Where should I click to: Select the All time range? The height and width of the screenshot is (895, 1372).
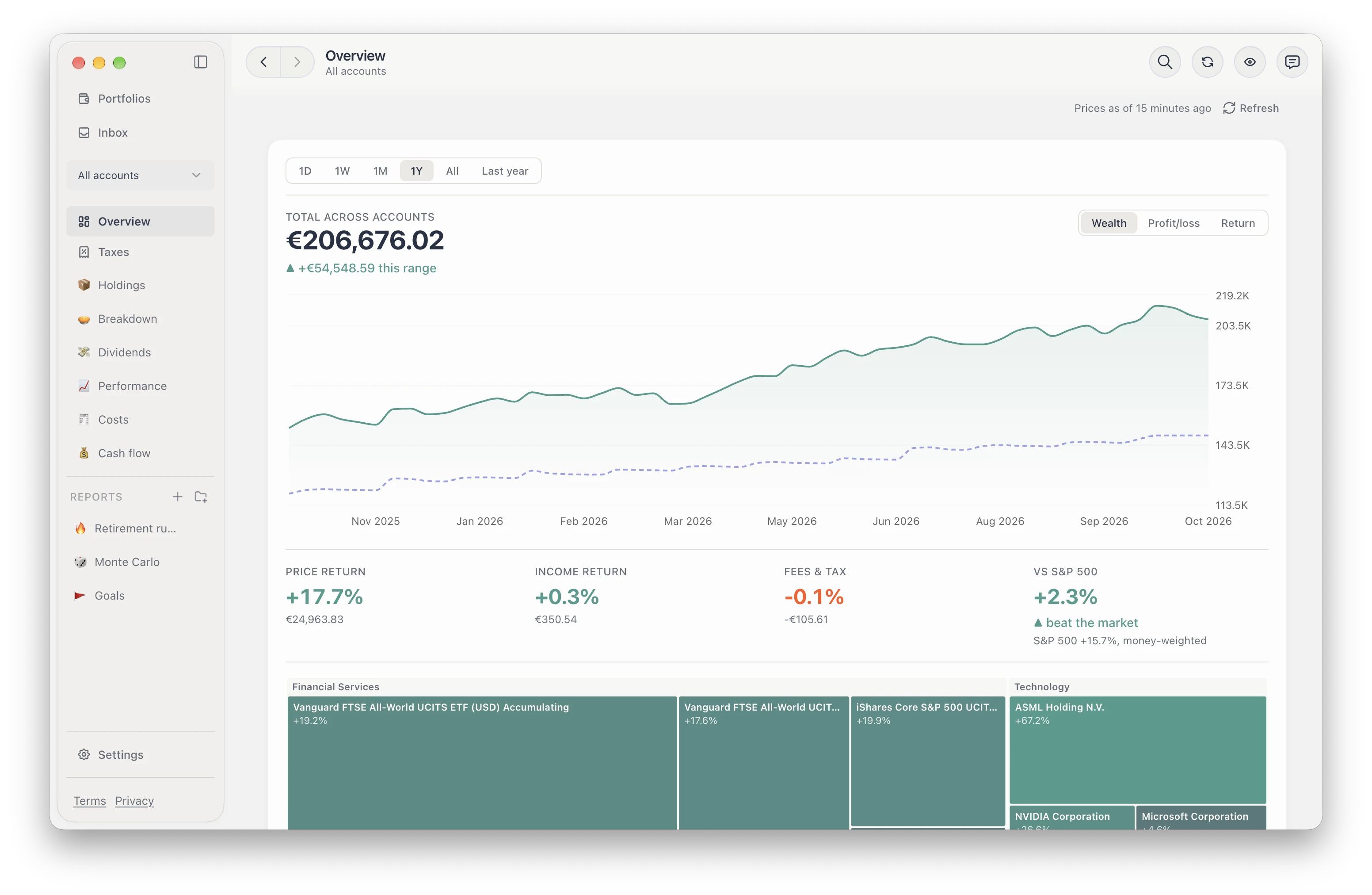pos(453,171)
